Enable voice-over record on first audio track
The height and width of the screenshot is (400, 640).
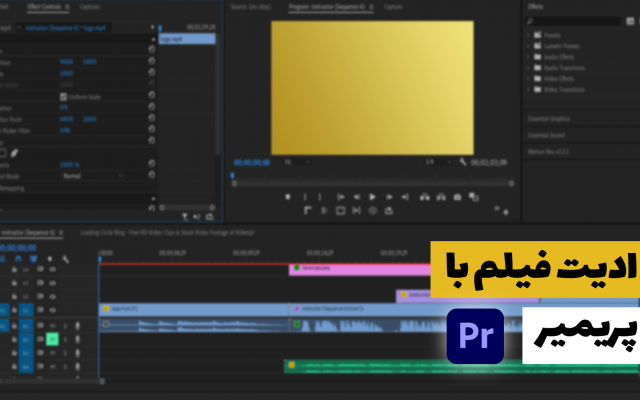78,326
